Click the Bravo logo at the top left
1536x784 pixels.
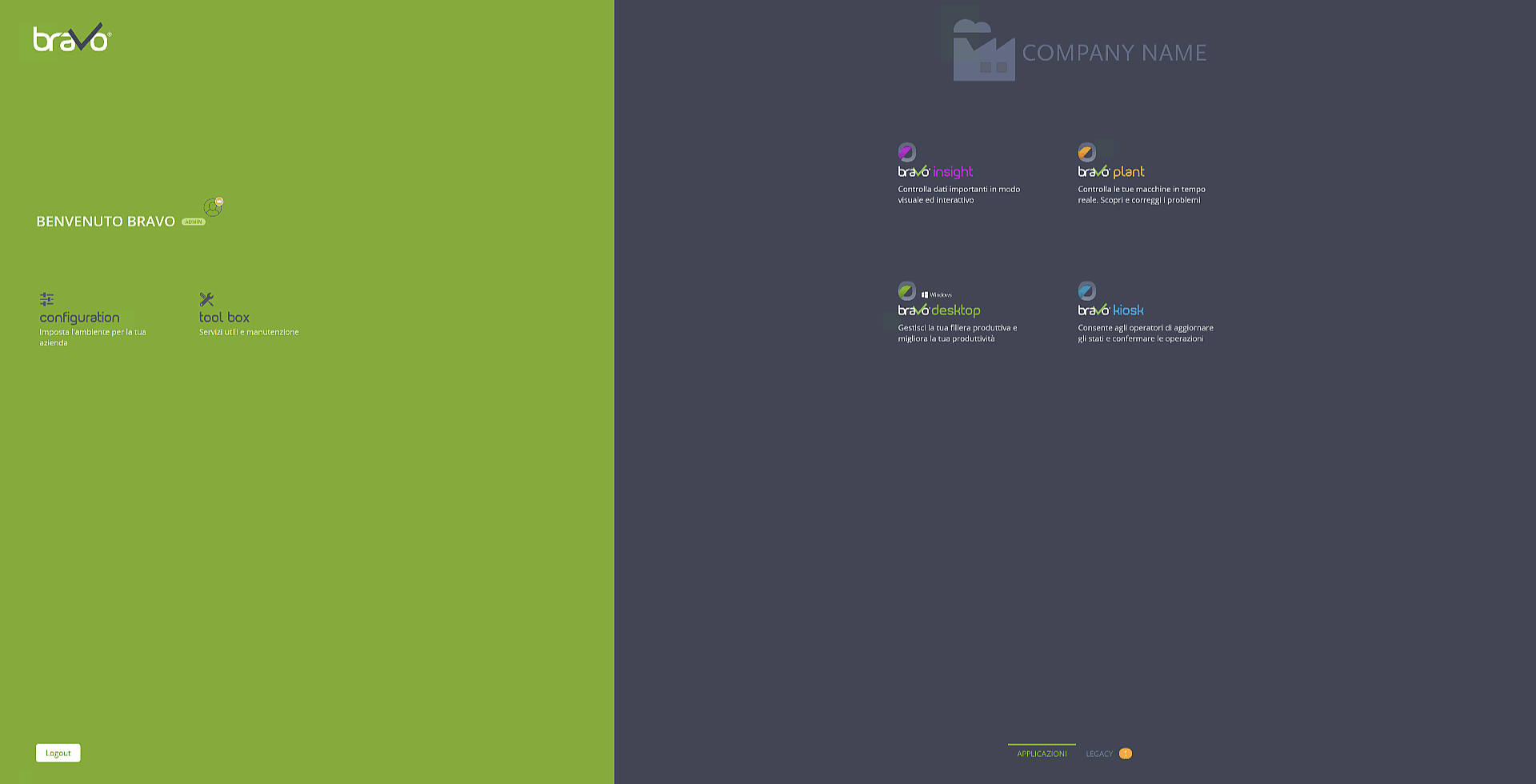[x=72, y=38]
